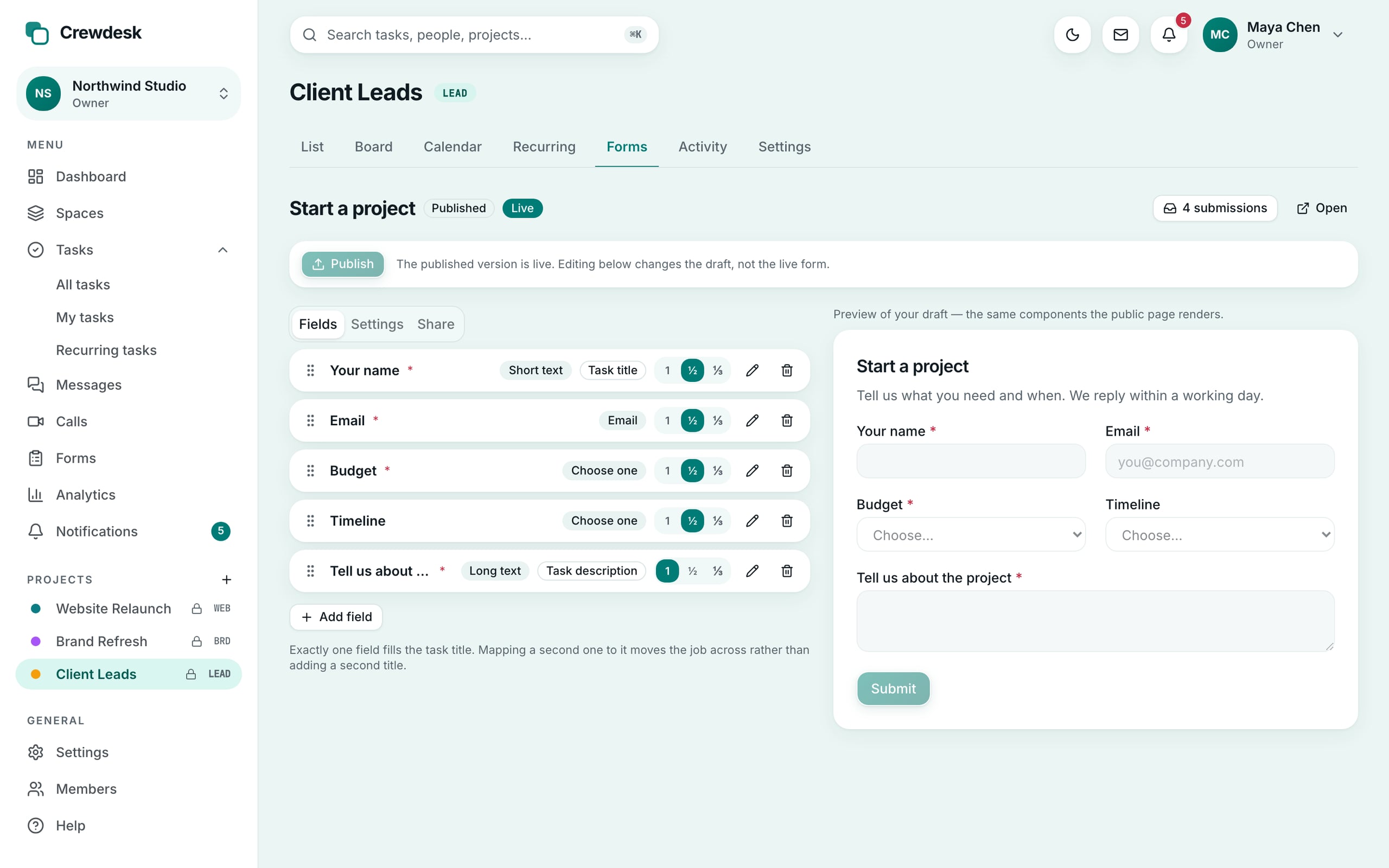This screenshot has width=1389, height=868.
Task: Set Tell us about width to half
Action: point(693,571)
